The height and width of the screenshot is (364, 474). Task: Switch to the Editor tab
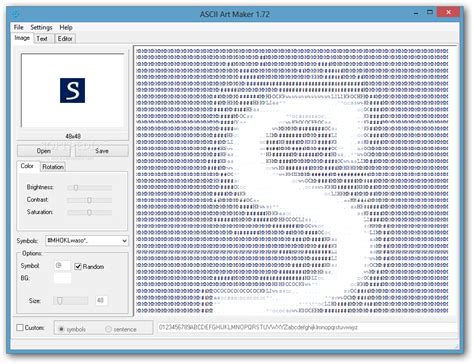pos(65,39)
